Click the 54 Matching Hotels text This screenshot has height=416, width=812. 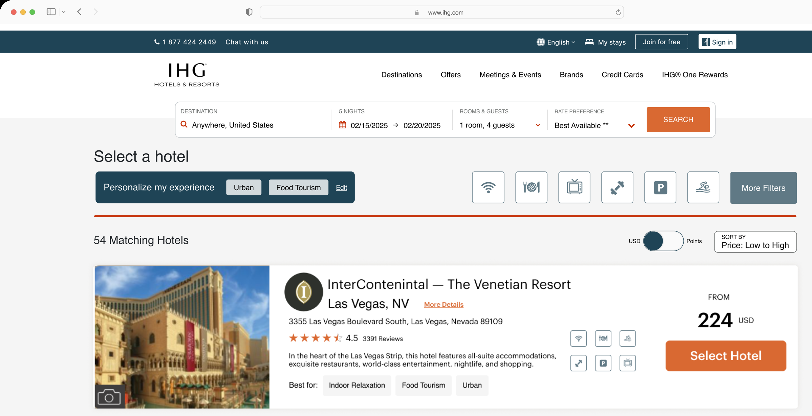[x=141, y=240]
